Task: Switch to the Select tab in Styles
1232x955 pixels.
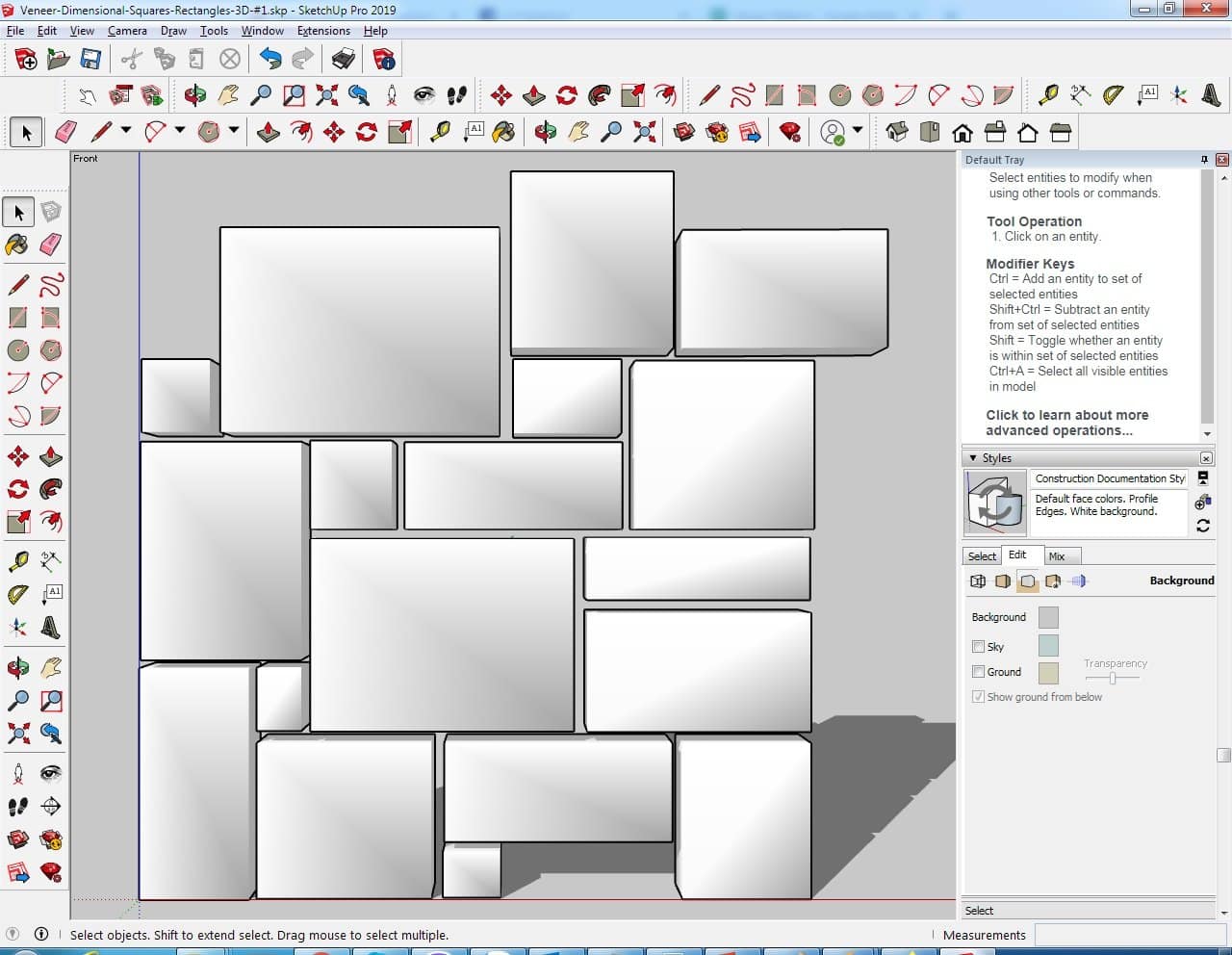Action: 982,556
